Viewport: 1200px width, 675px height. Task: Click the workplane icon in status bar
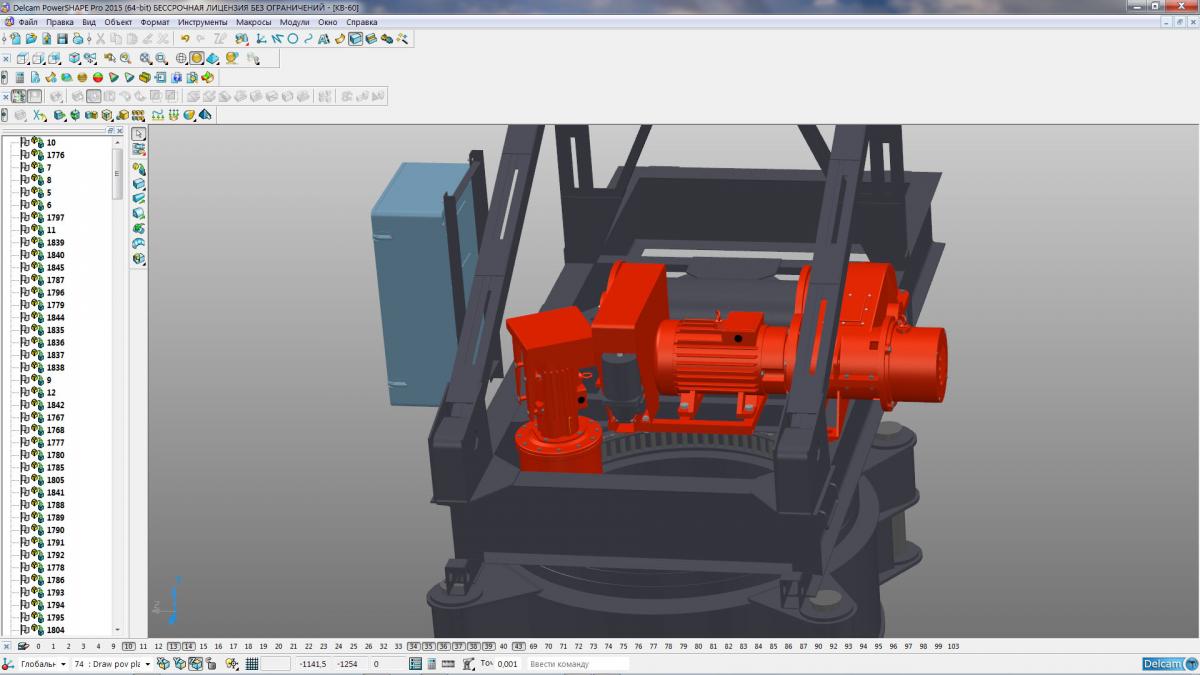coord(7,664)
